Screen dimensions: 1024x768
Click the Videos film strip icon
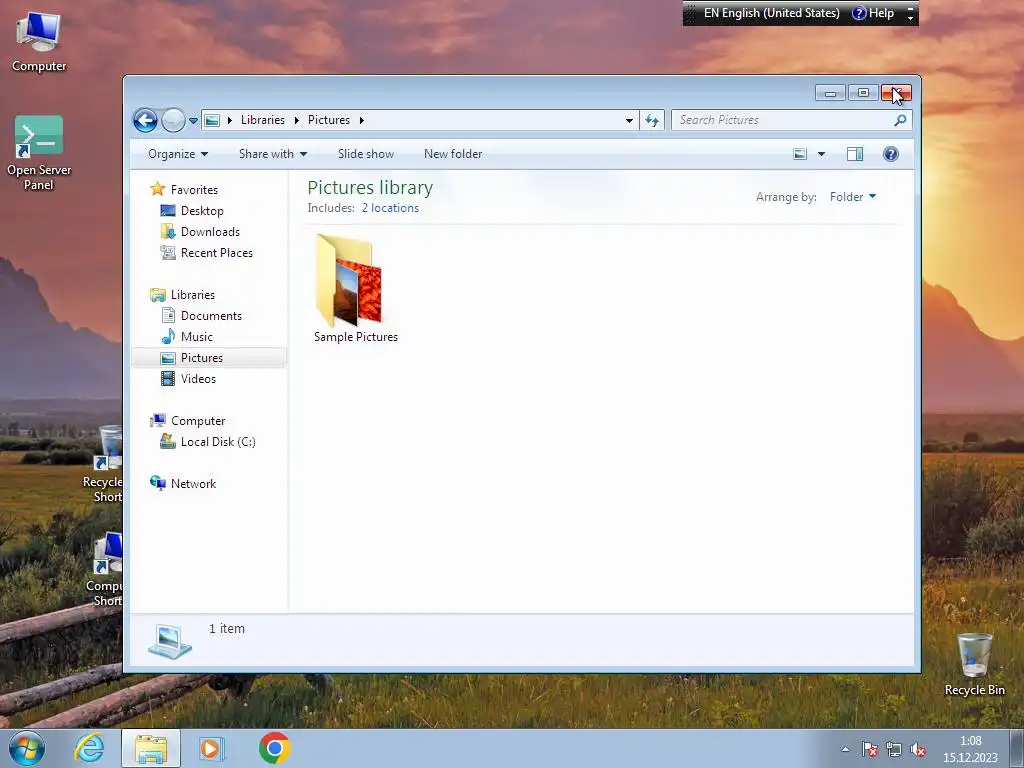tap(168, 379)
